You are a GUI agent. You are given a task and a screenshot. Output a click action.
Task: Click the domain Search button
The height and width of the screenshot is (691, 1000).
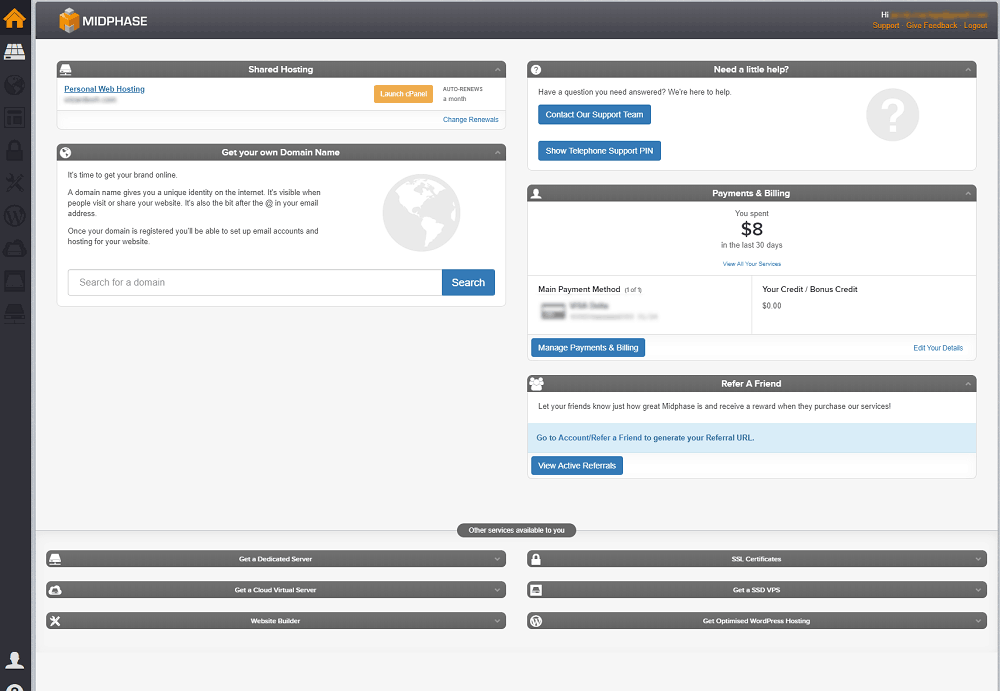pyautogui.click(x=468, y=283)
